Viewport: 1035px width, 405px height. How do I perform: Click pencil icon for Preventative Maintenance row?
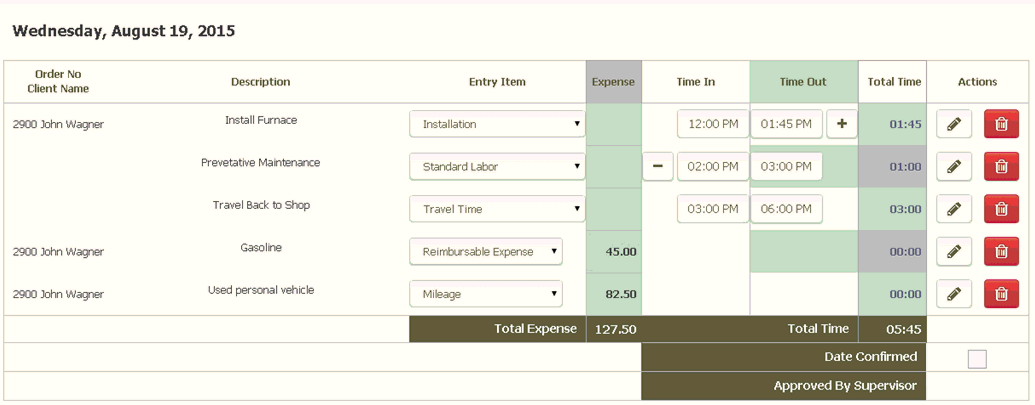(x=954, y=166)
